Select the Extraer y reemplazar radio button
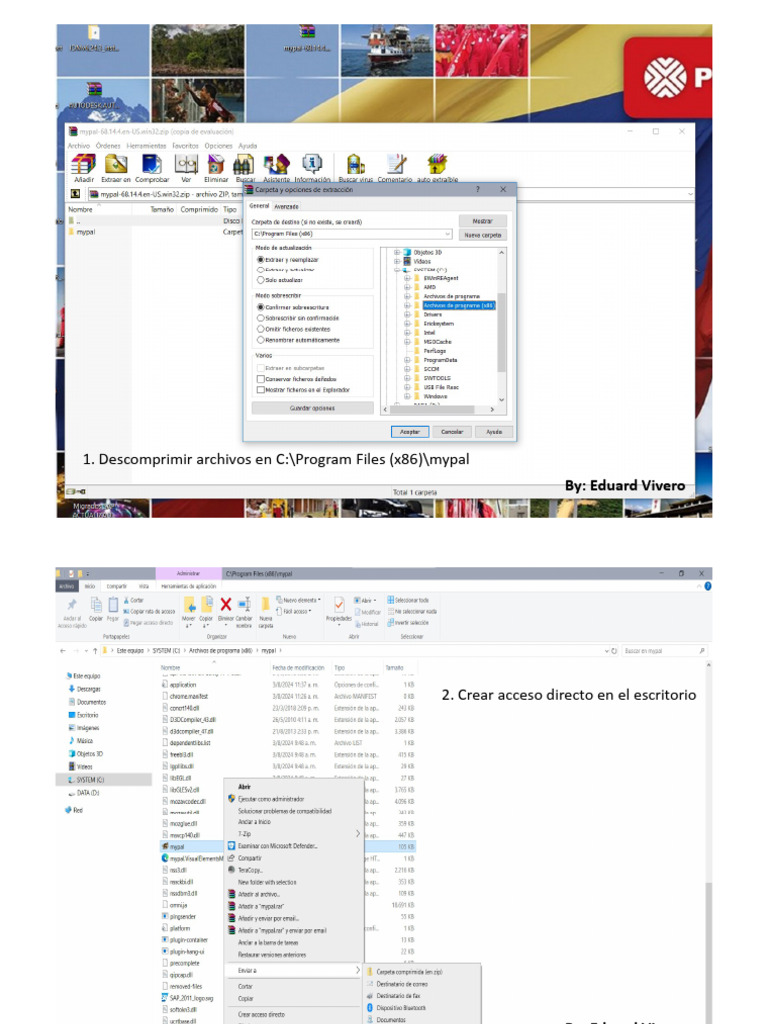The height and width of the screenshot is (1024, 768). point(261,260)
